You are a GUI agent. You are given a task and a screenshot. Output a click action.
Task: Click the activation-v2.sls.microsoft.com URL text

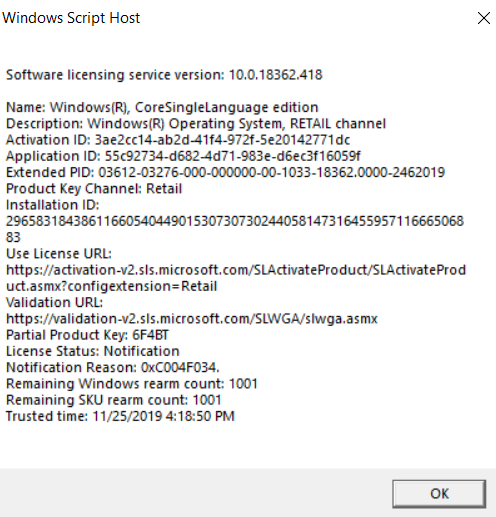point(236,270)
